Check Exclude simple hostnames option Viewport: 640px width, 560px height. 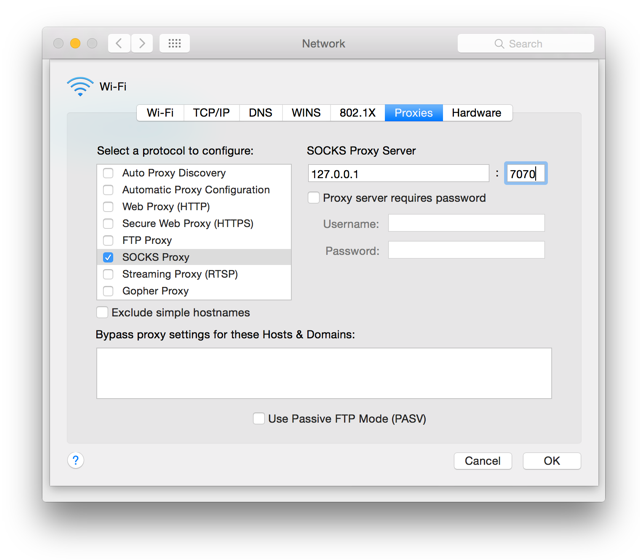click(x=103, y=313)
